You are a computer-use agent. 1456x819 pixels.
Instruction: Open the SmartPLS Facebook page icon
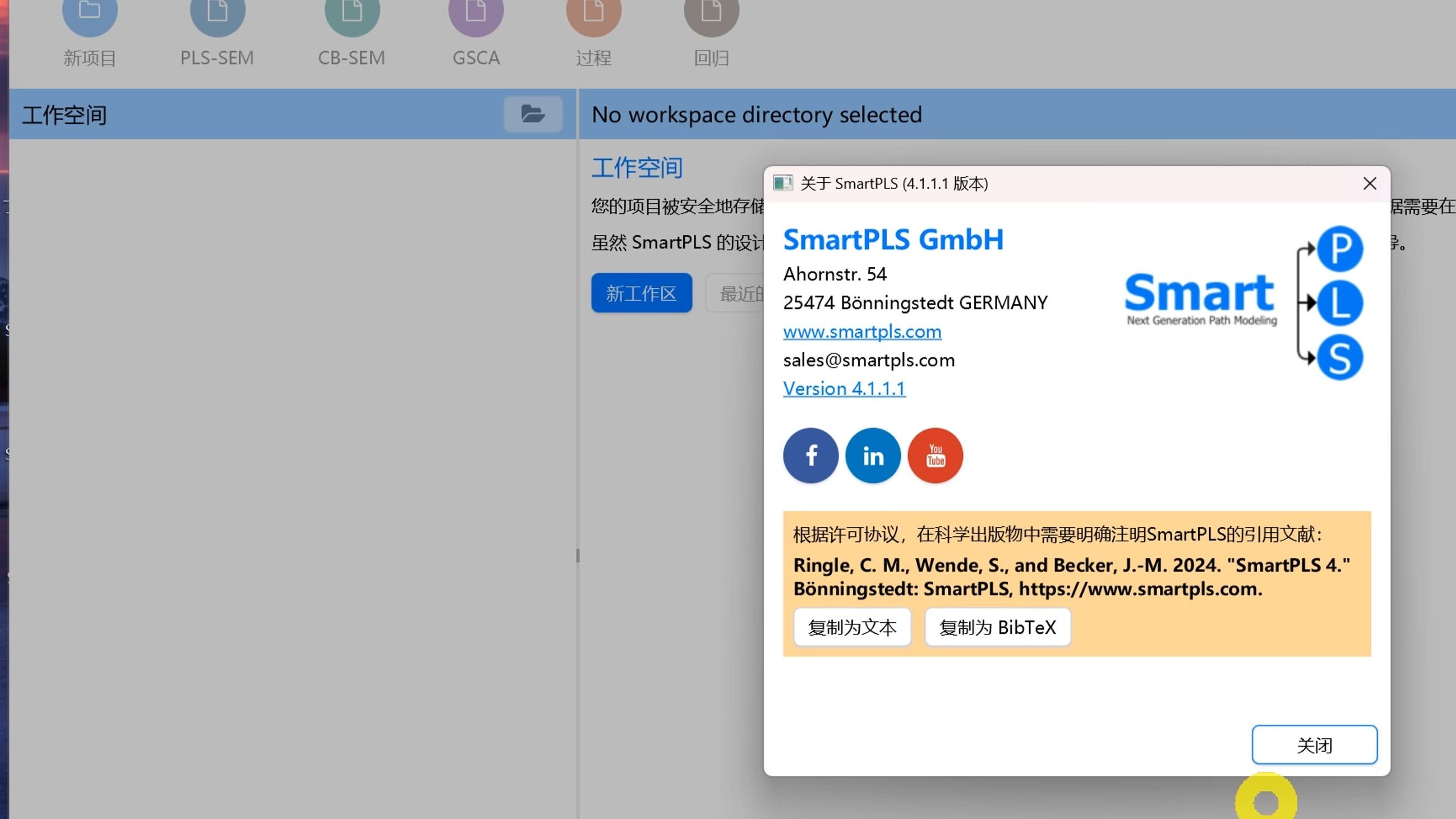click(x=810, y=455)
